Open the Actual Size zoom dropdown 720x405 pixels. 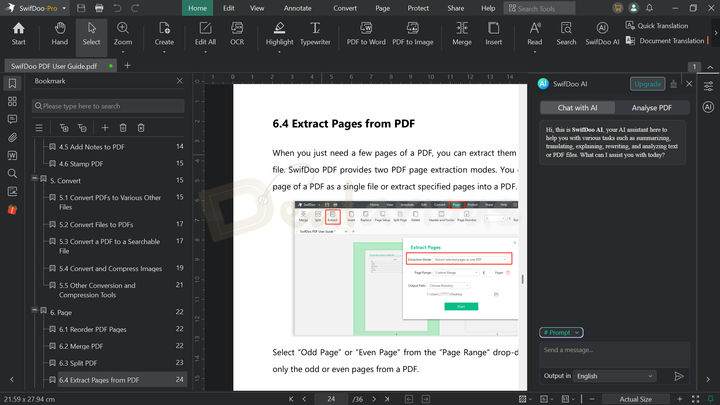pos(635,399)
